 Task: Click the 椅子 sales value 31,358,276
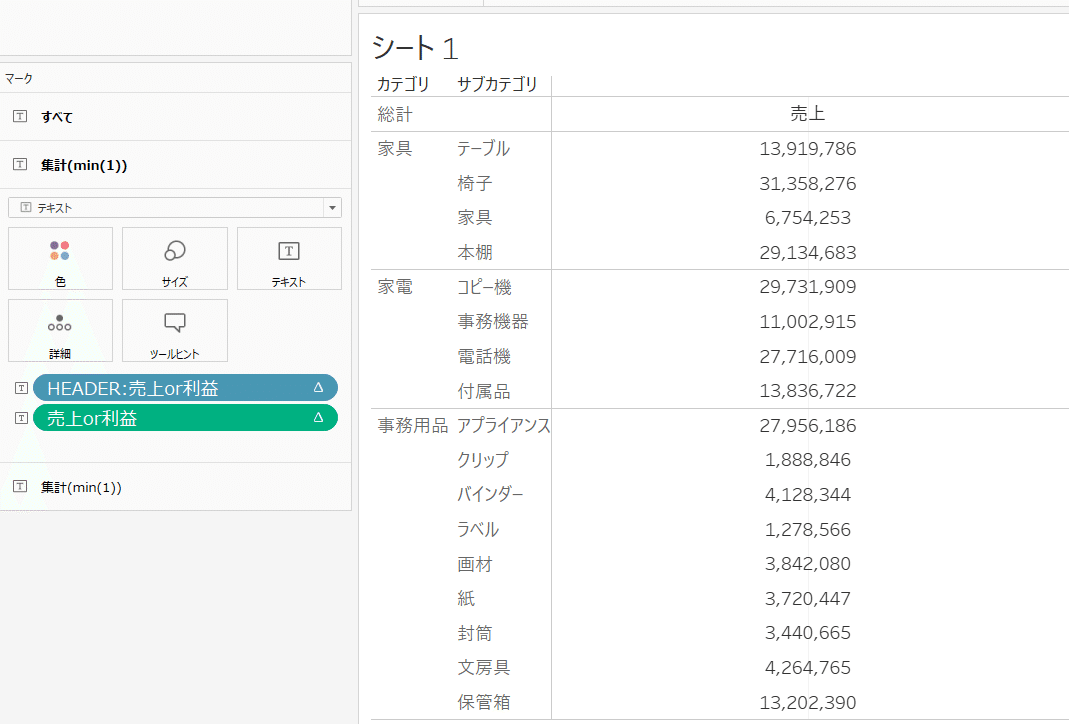(x=807, y=184)
